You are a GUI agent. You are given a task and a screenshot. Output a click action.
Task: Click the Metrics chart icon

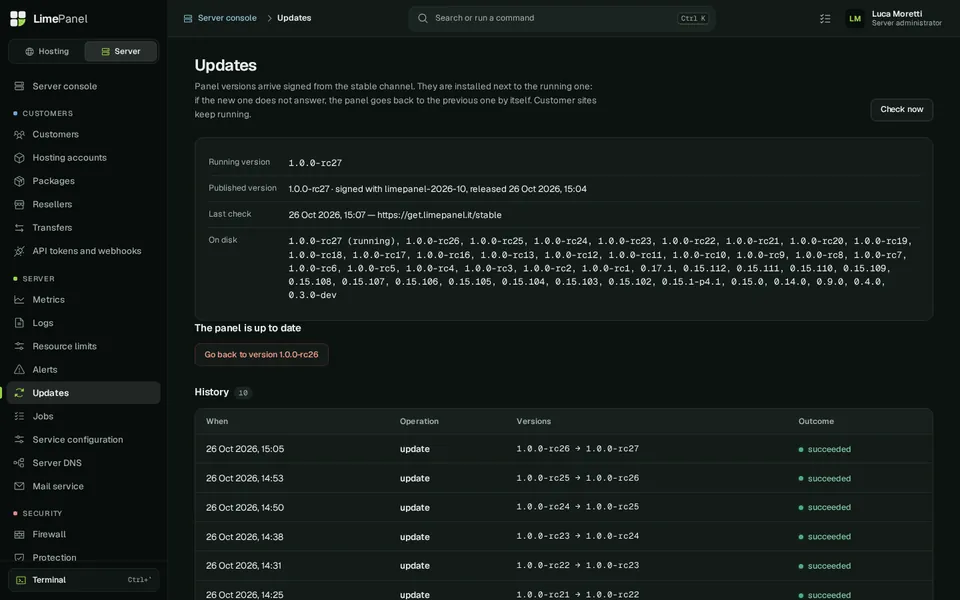20,300
